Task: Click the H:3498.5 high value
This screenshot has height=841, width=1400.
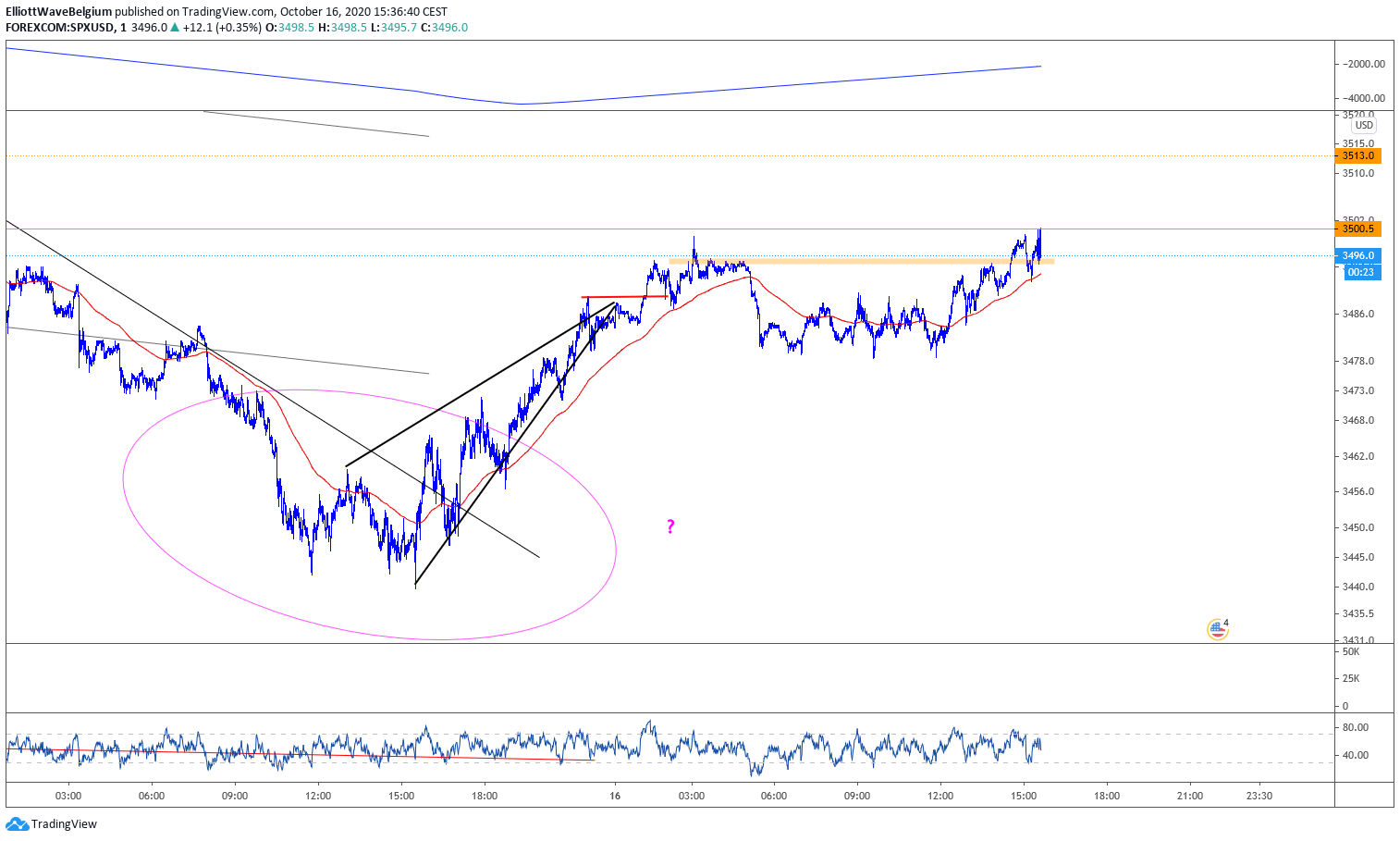Action: point(342,28)
